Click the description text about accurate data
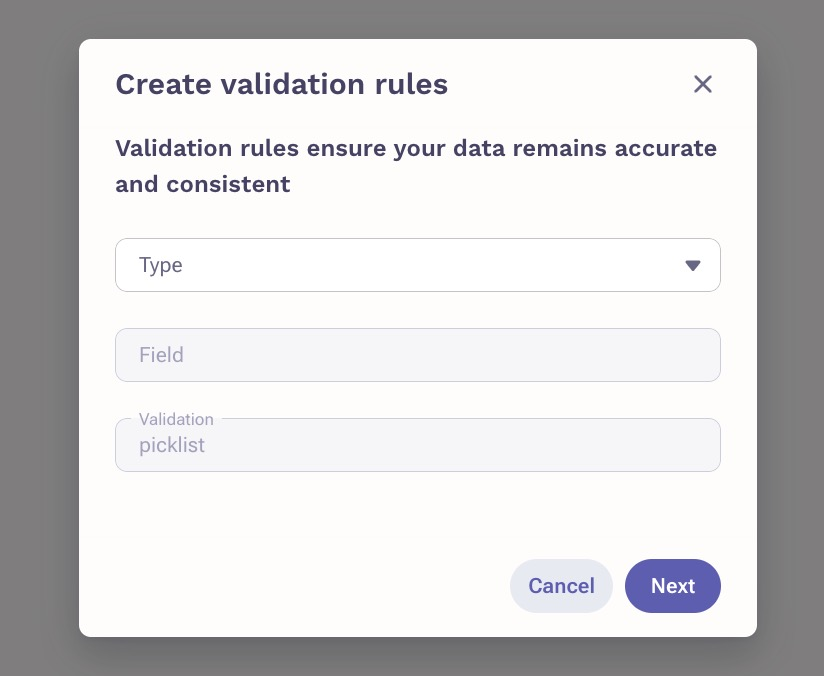Screen dimensions: 824x676 tap(416, 166)
